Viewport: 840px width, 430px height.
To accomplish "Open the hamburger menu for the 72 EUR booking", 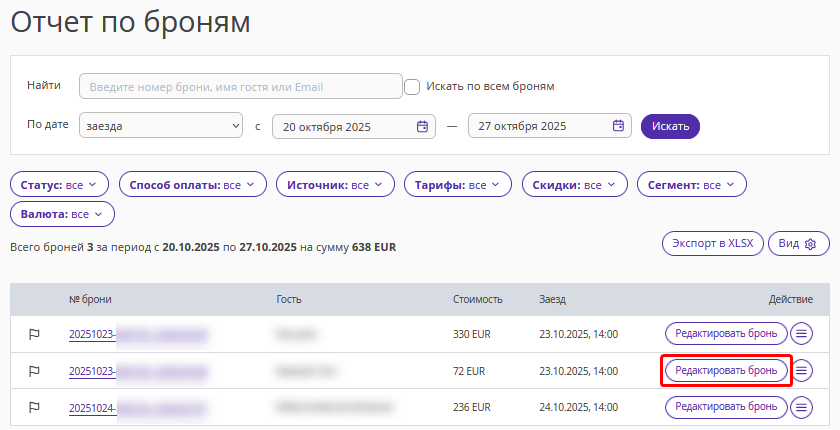I will [801, 371].
